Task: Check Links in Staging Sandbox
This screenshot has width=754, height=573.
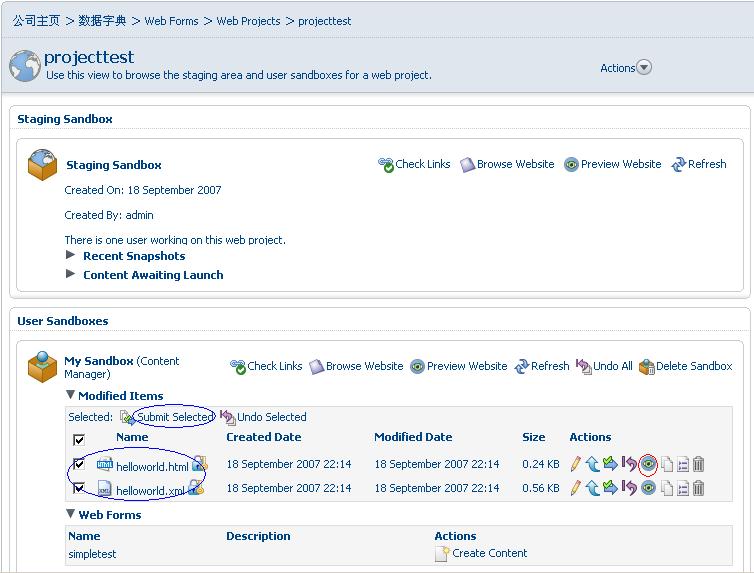Action: (414, 164)
